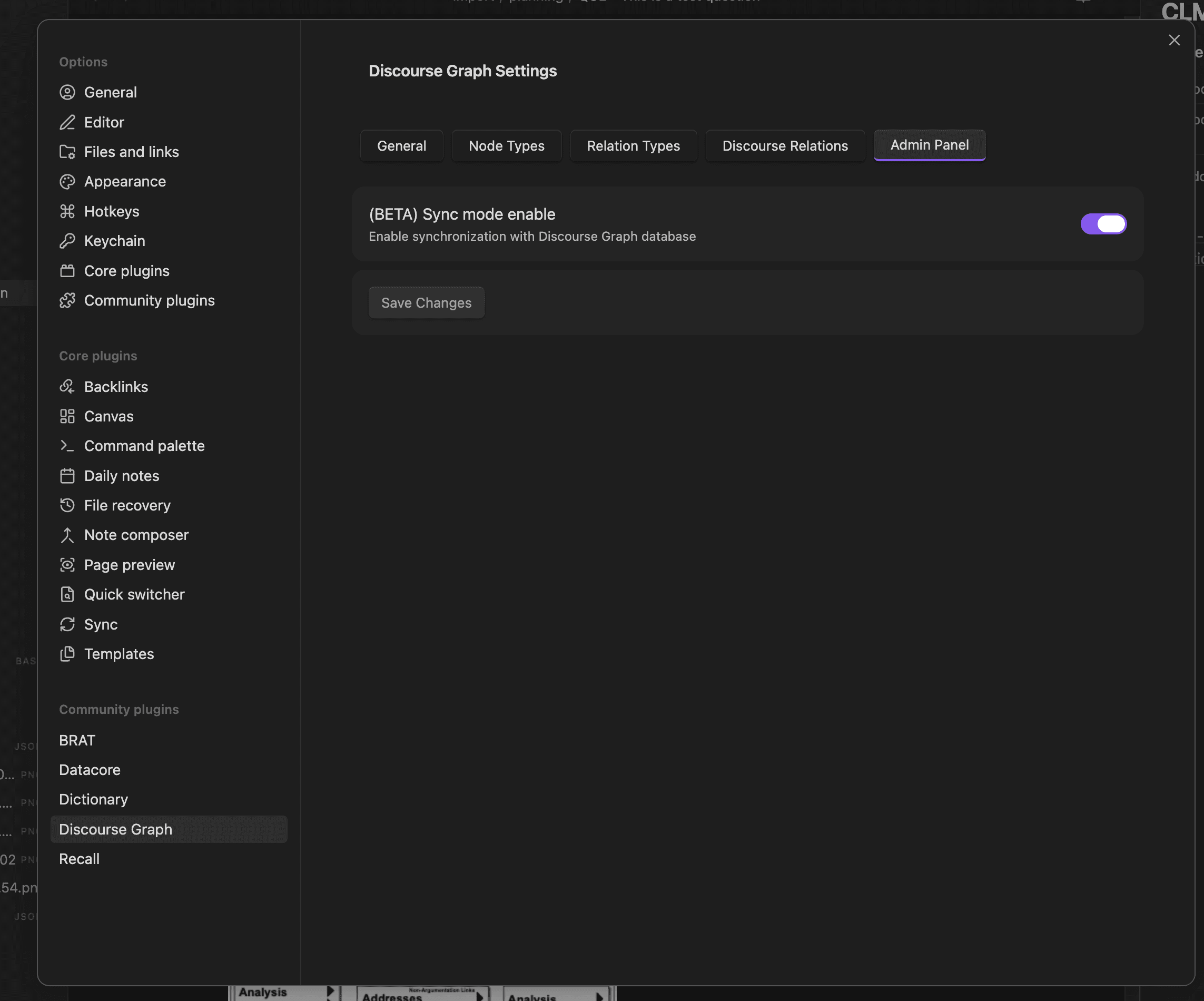
Task: Open the Recall plugin settings
Action: pos(79,859)
